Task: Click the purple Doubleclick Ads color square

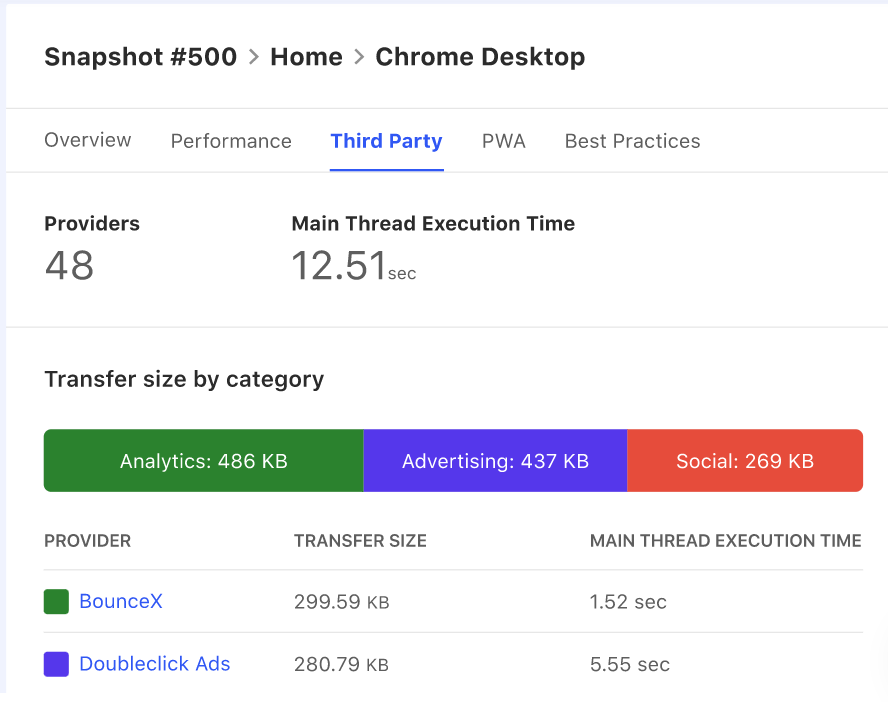Action: pyautogui.click(x=56, y=664)
